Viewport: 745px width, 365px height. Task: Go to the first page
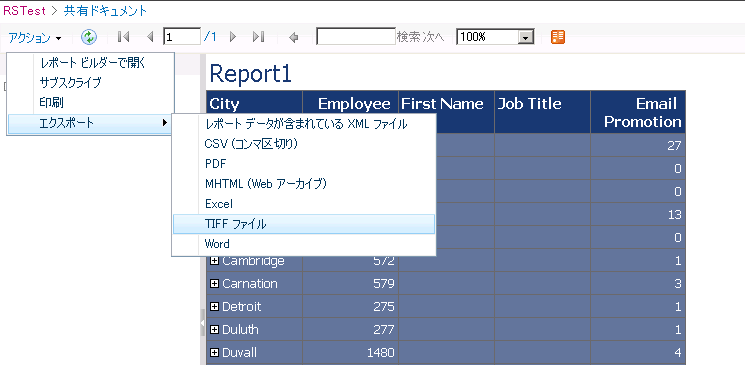[124, 37]
